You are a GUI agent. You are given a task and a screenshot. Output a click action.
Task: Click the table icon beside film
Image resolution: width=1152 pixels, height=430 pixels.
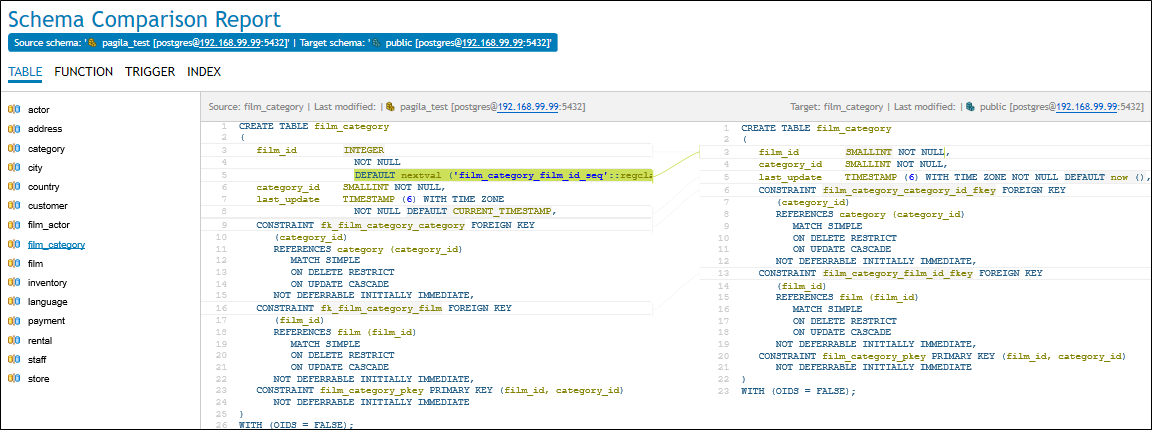point(13,263)
